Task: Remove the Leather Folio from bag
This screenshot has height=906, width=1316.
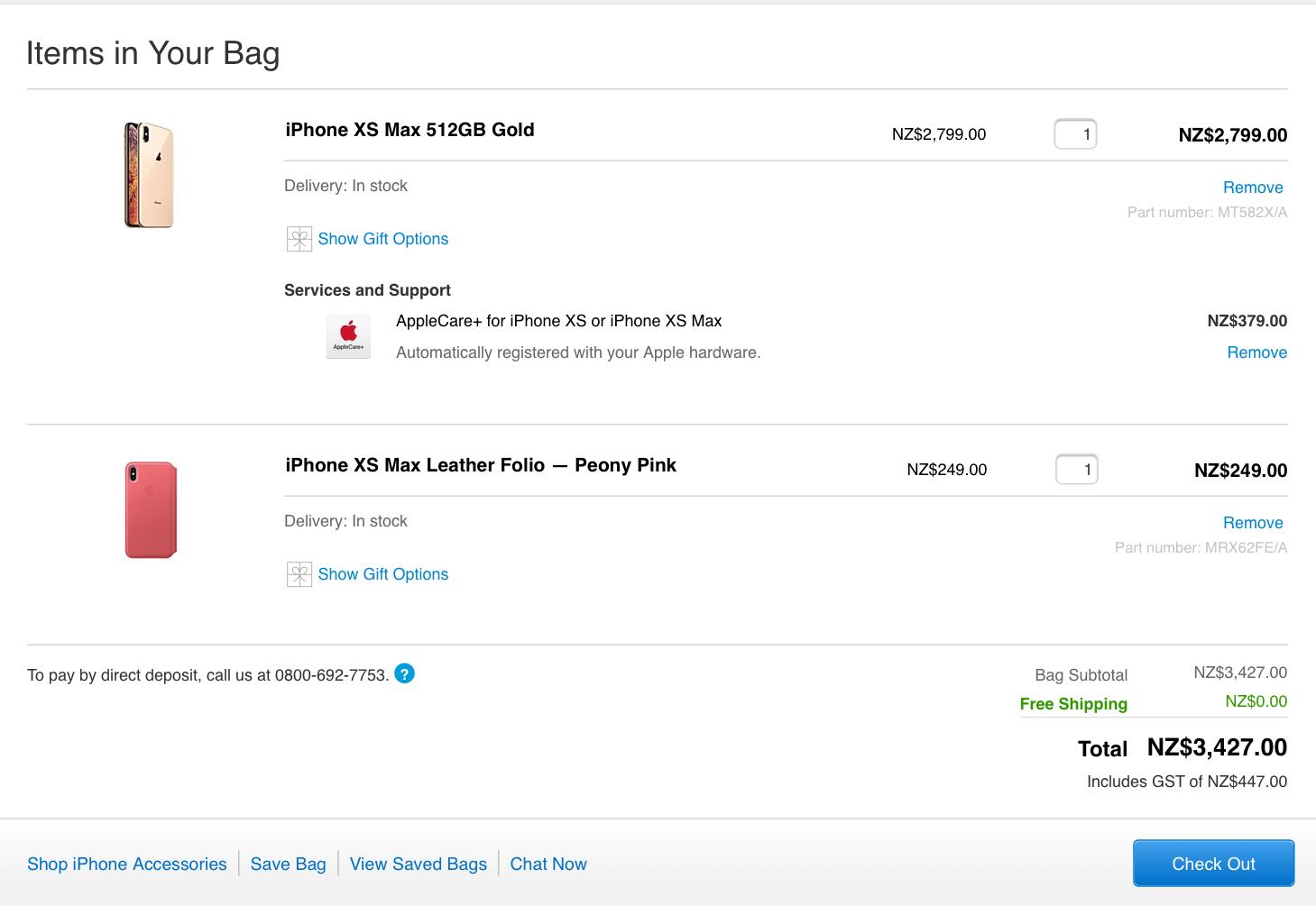Action: coord(1252,523)
